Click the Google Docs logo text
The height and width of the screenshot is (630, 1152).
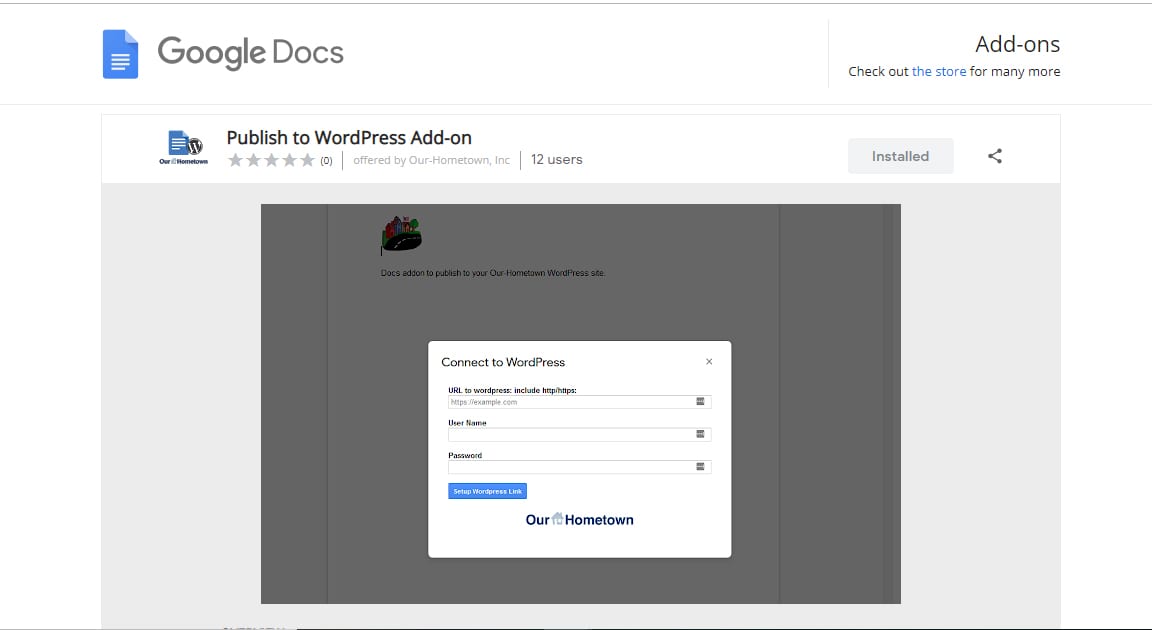251,53
